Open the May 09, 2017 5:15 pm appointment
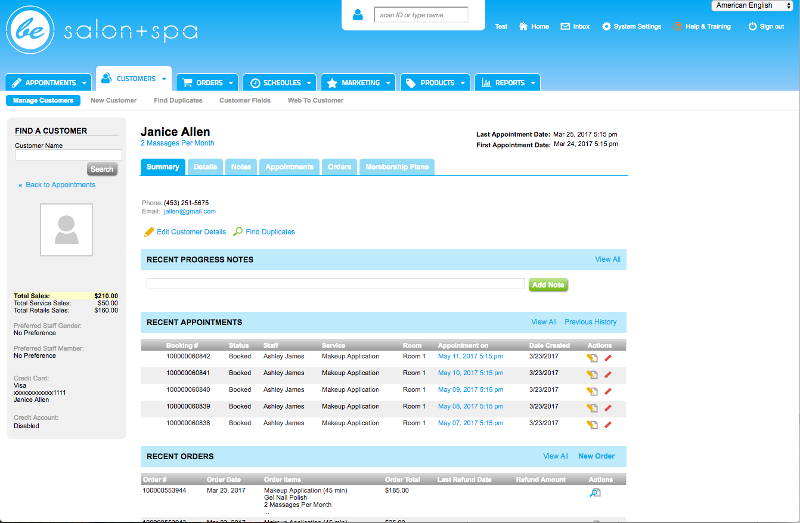Screen dimensions: 800x523 click(x=470, y=389)
